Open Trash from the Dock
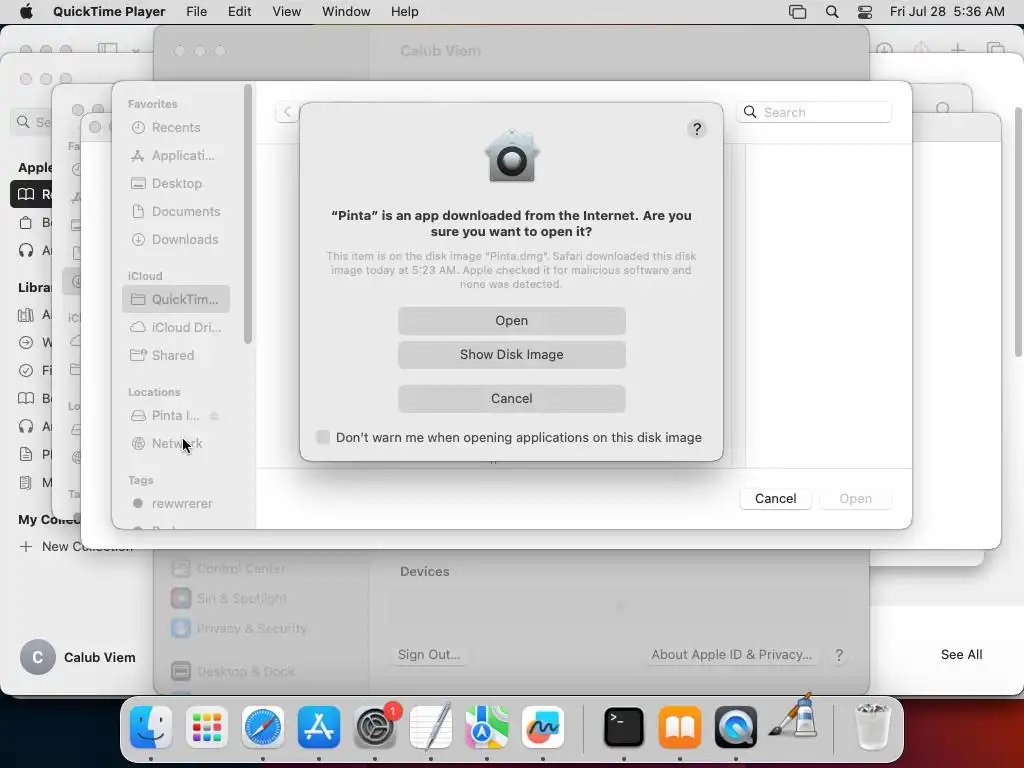The width and height of the screenshot is (1024, 768). pyautogui.click(x=872, y=727)
